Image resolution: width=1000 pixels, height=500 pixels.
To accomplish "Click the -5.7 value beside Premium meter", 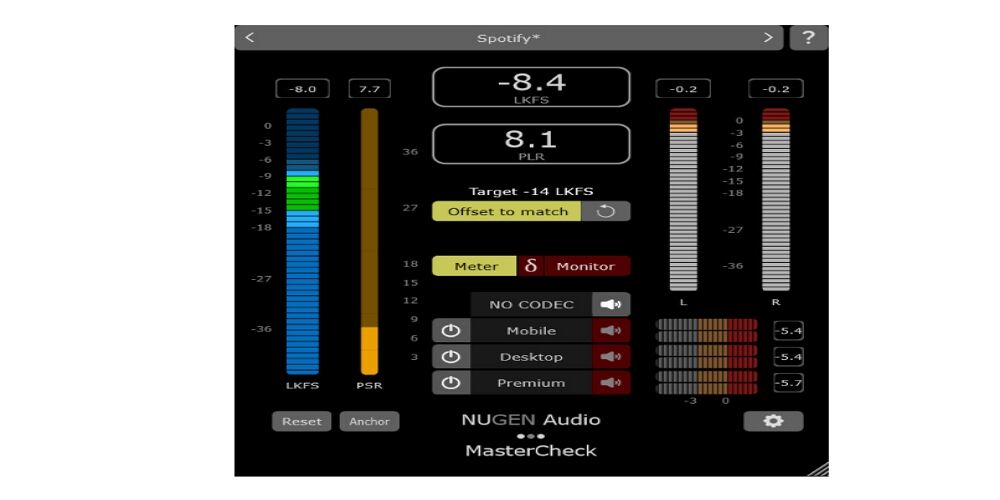I will pyautogui.click(x=788, y=383).
